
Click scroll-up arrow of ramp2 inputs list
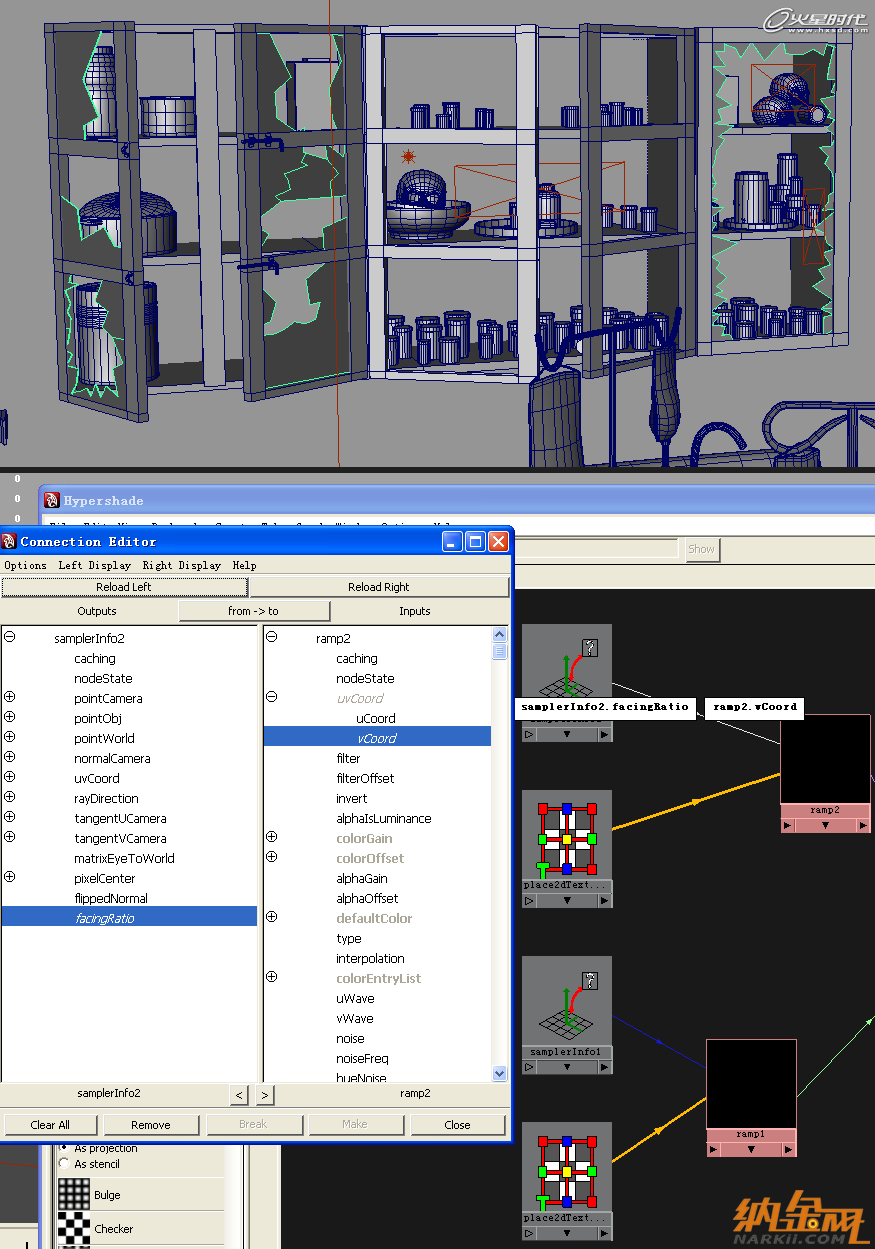pos(500,634)
